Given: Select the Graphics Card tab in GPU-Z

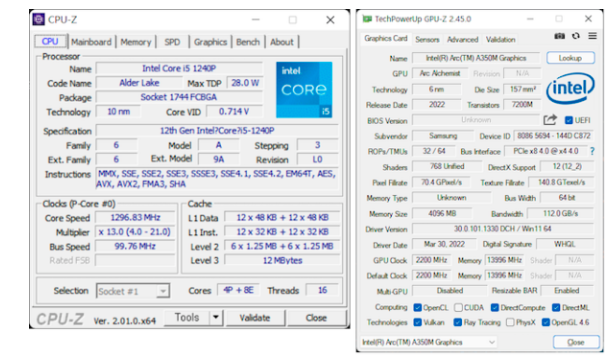Looking at the screenshot, I should point(385,38).
